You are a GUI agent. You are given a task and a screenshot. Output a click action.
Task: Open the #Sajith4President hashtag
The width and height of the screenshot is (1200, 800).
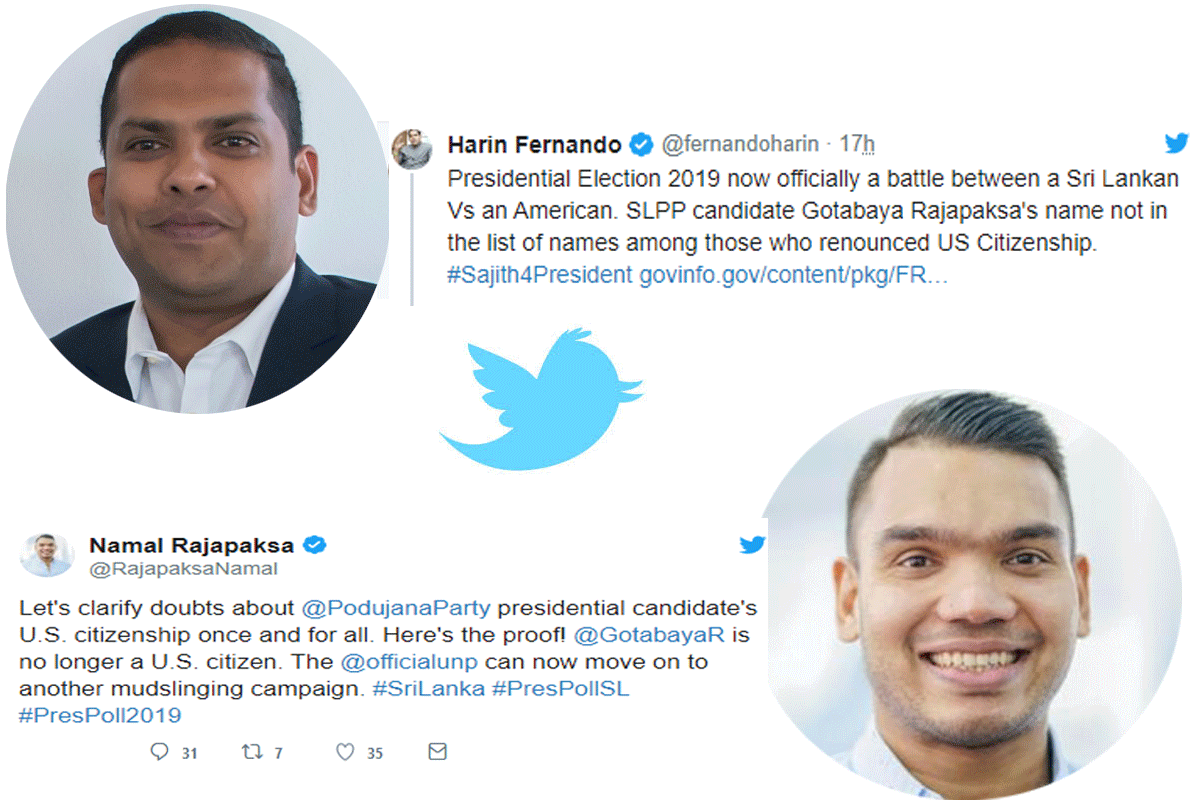[539, 275]
